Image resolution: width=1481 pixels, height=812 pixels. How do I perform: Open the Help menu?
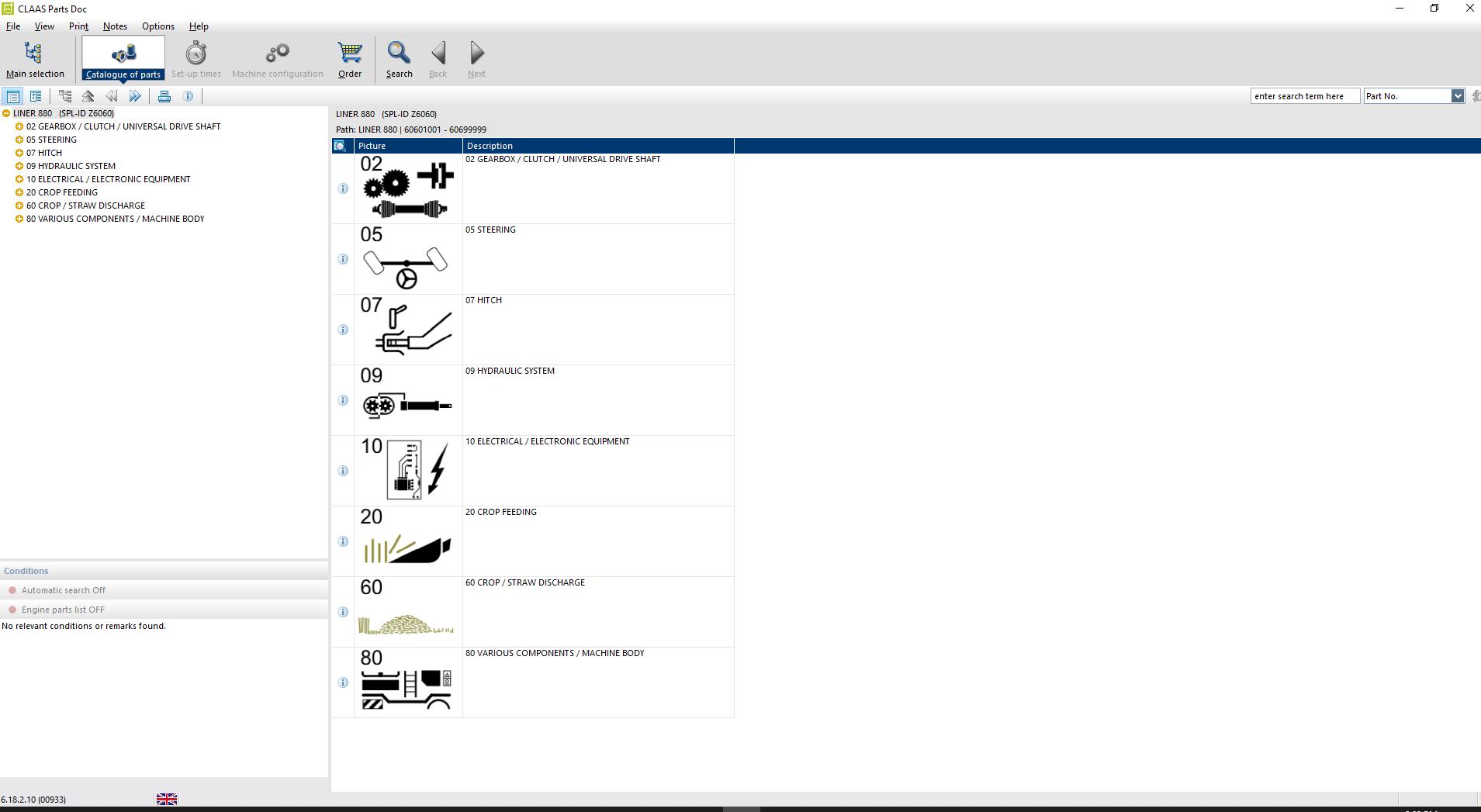tap(199, 26)
